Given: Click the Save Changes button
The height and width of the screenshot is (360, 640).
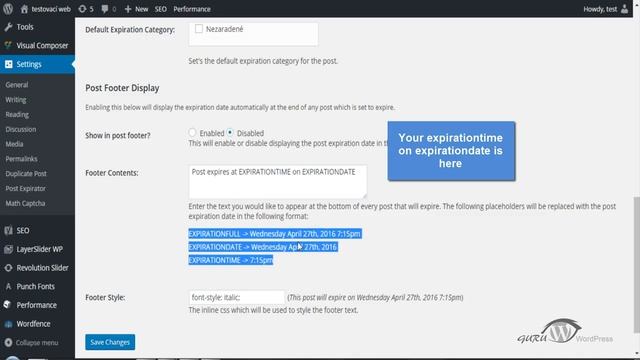Looking at the screenshot, I should coord(110,342).
